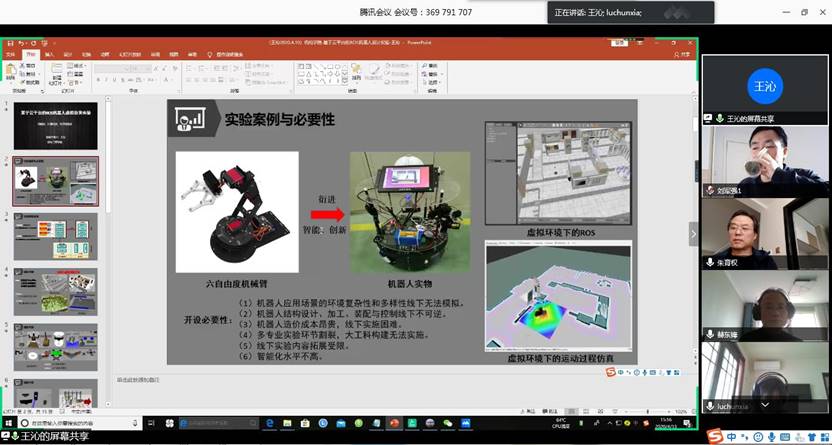
Task: Click the Windows Start button in shared screen
Action: (x=8, y=423)
